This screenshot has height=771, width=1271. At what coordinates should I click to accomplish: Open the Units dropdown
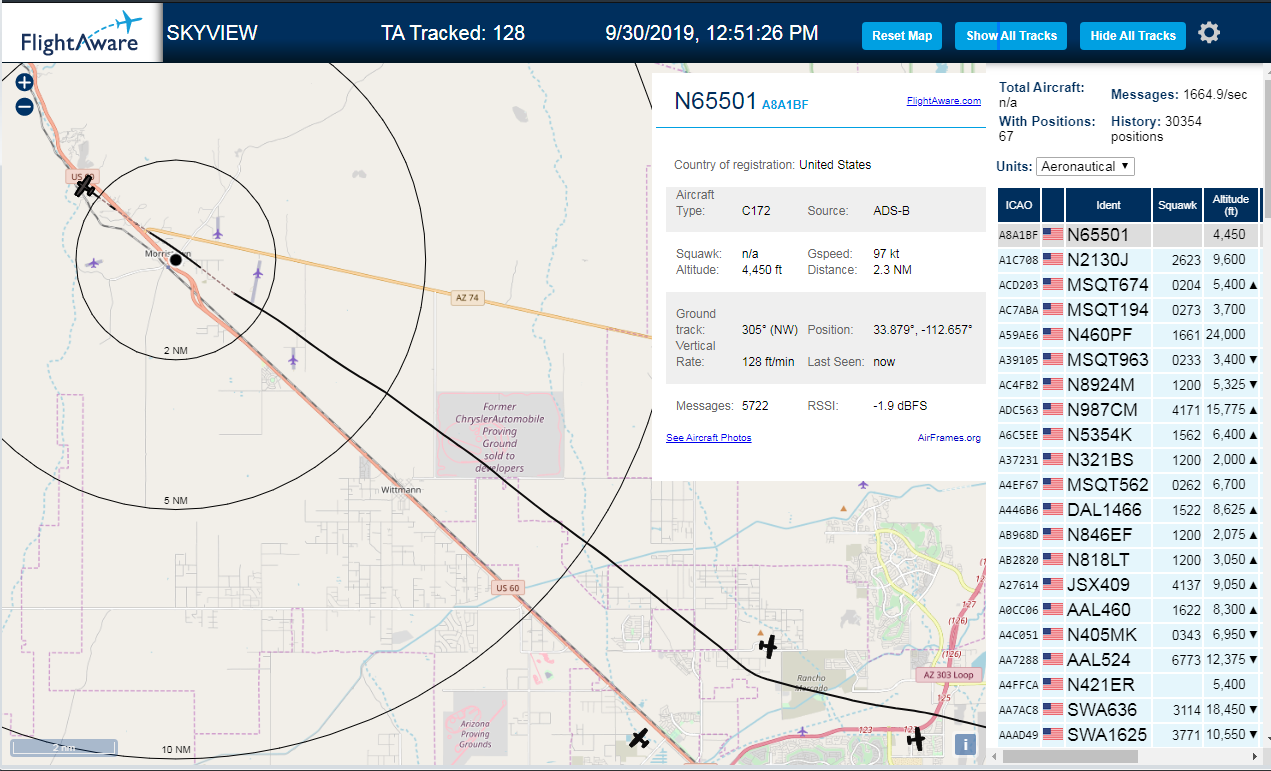click(x=1085, y=166)
